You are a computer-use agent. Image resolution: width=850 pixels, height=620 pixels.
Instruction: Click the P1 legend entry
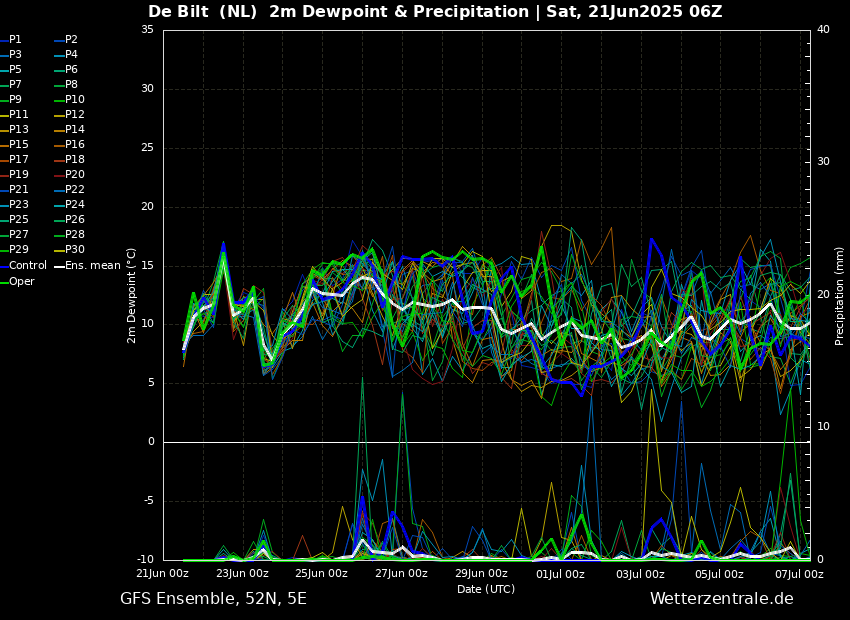point(15,40)
